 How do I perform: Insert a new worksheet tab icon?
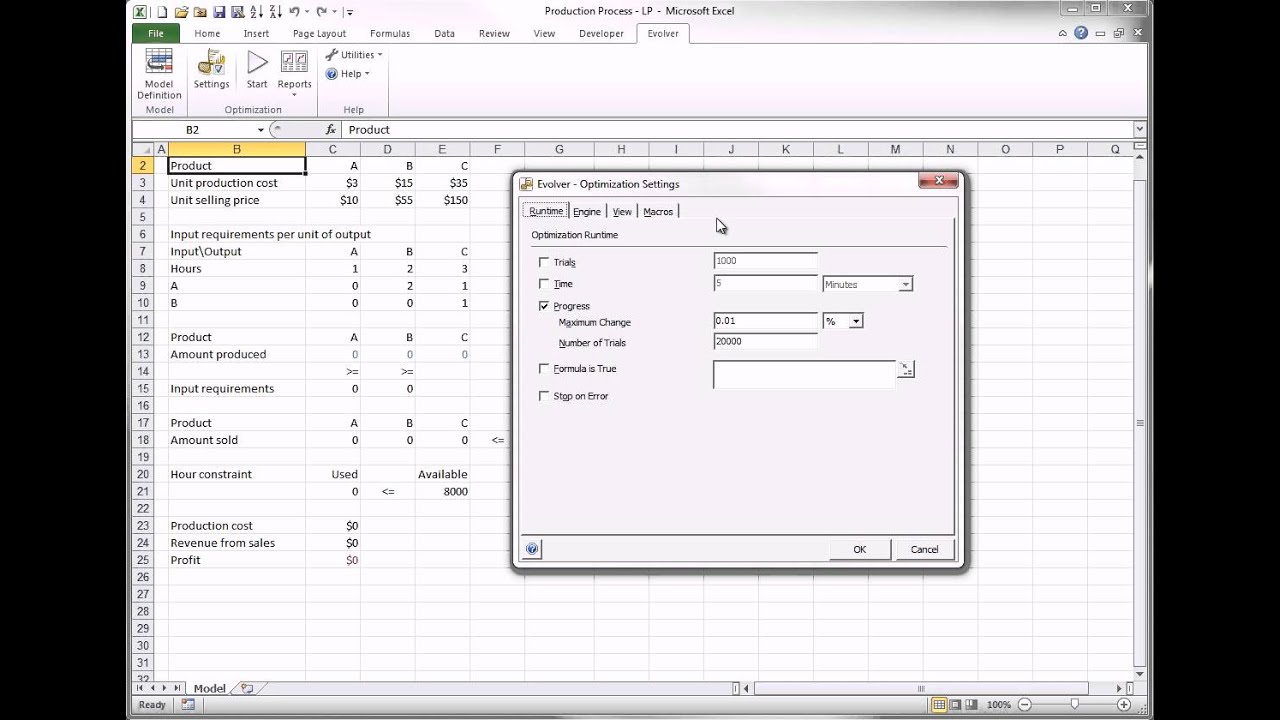coord(247,688)
